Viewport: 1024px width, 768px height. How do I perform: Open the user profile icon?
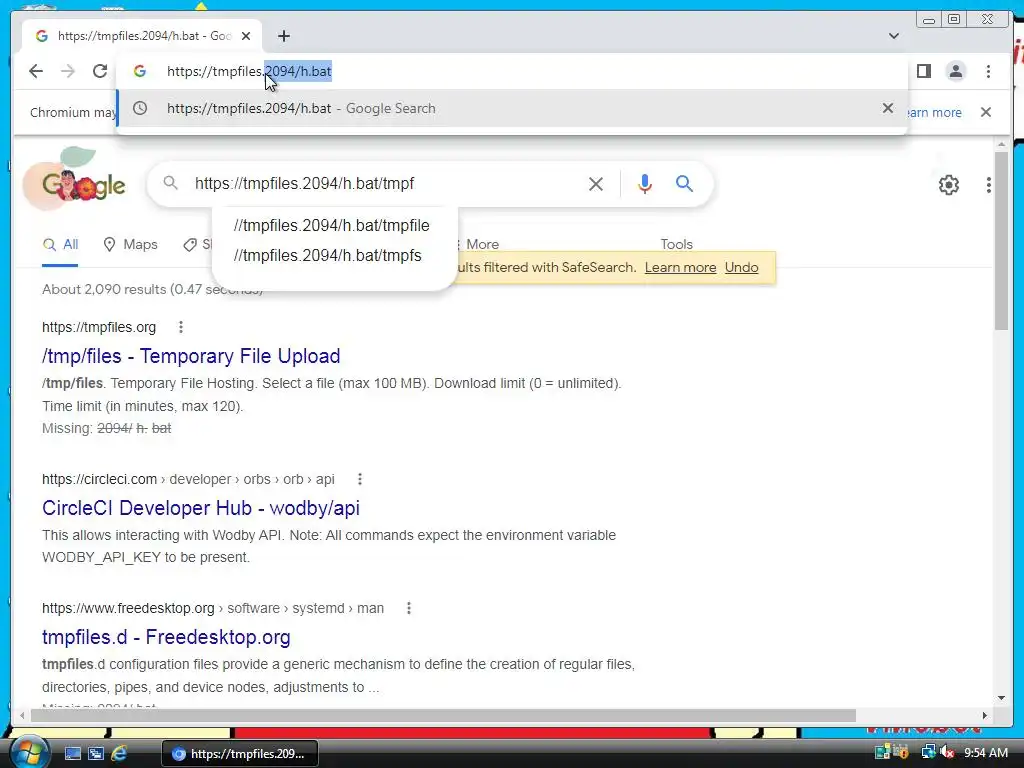(x=955, y=71)
